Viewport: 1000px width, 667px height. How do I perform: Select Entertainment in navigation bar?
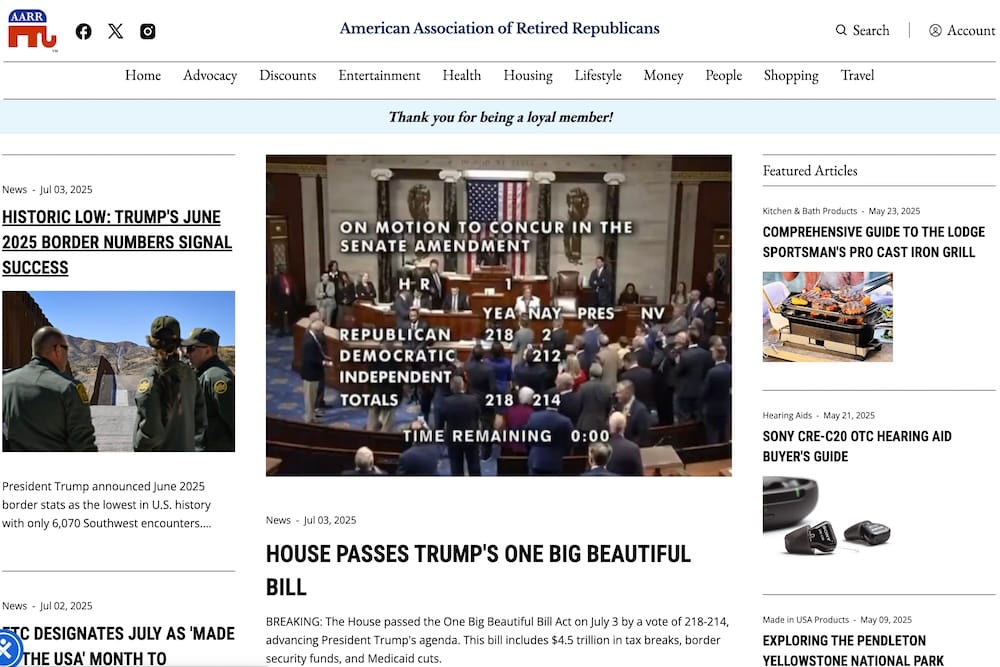pos(379,75)
